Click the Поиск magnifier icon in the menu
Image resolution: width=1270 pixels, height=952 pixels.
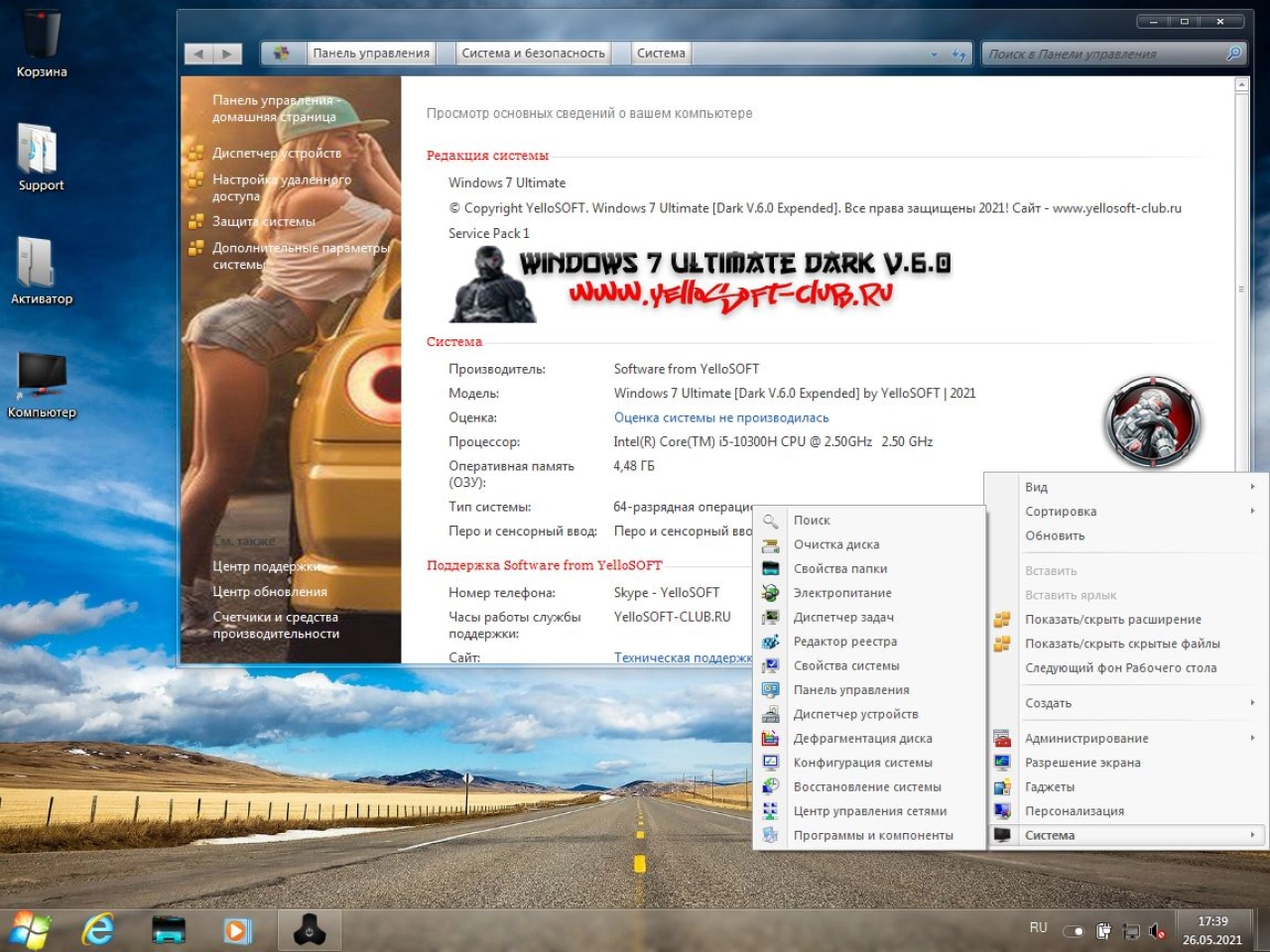pyautogui.click(x=771, y=521)
